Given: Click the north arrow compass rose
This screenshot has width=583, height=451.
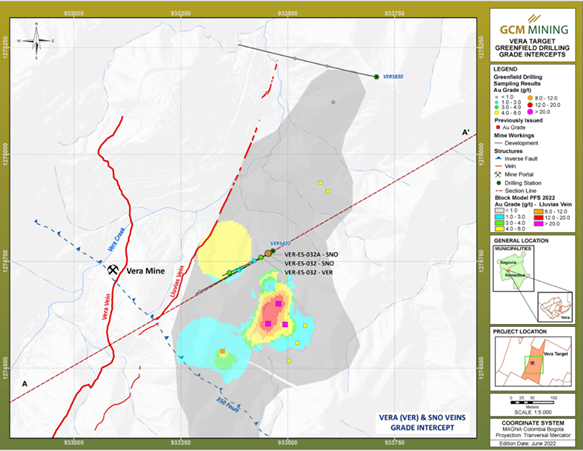Looking at the screenshot, I should [x=36, y=41].
